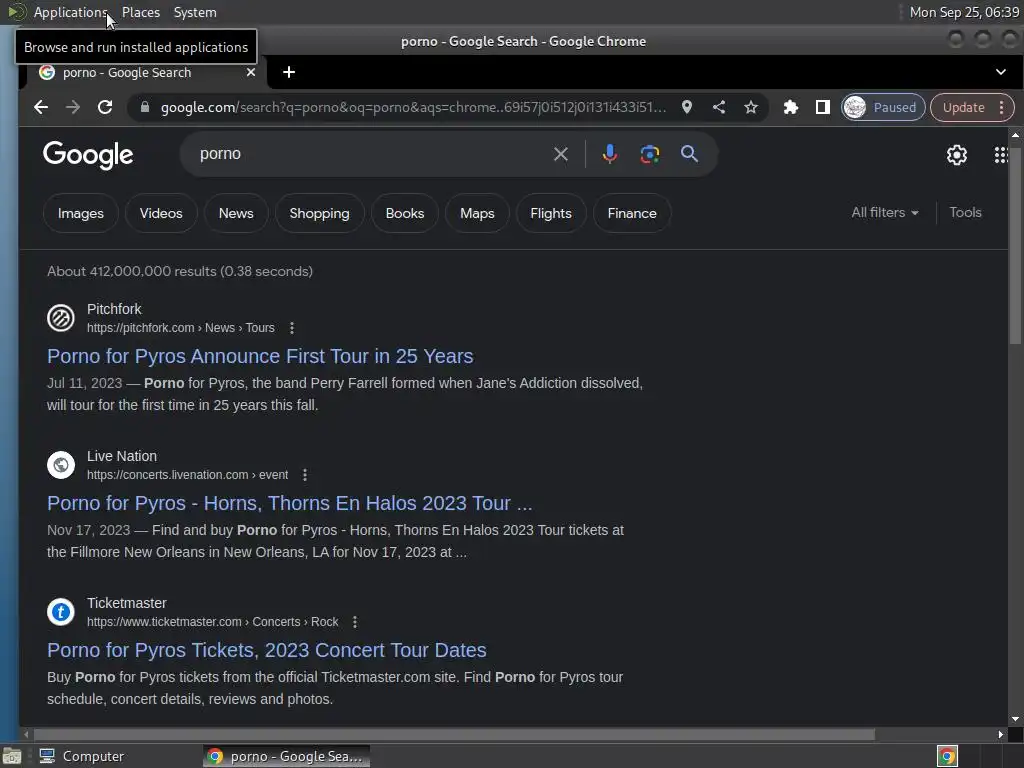Switch to Videos results

coord(161,213)
